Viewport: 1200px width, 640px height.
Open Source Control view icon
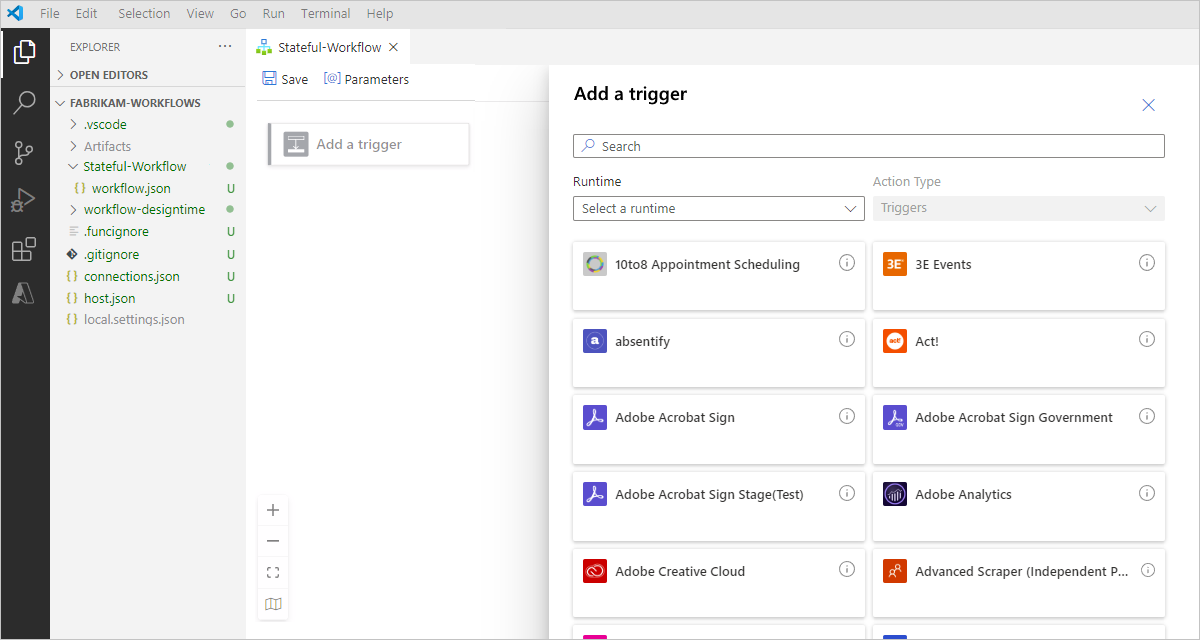click(x=24, y=152)
